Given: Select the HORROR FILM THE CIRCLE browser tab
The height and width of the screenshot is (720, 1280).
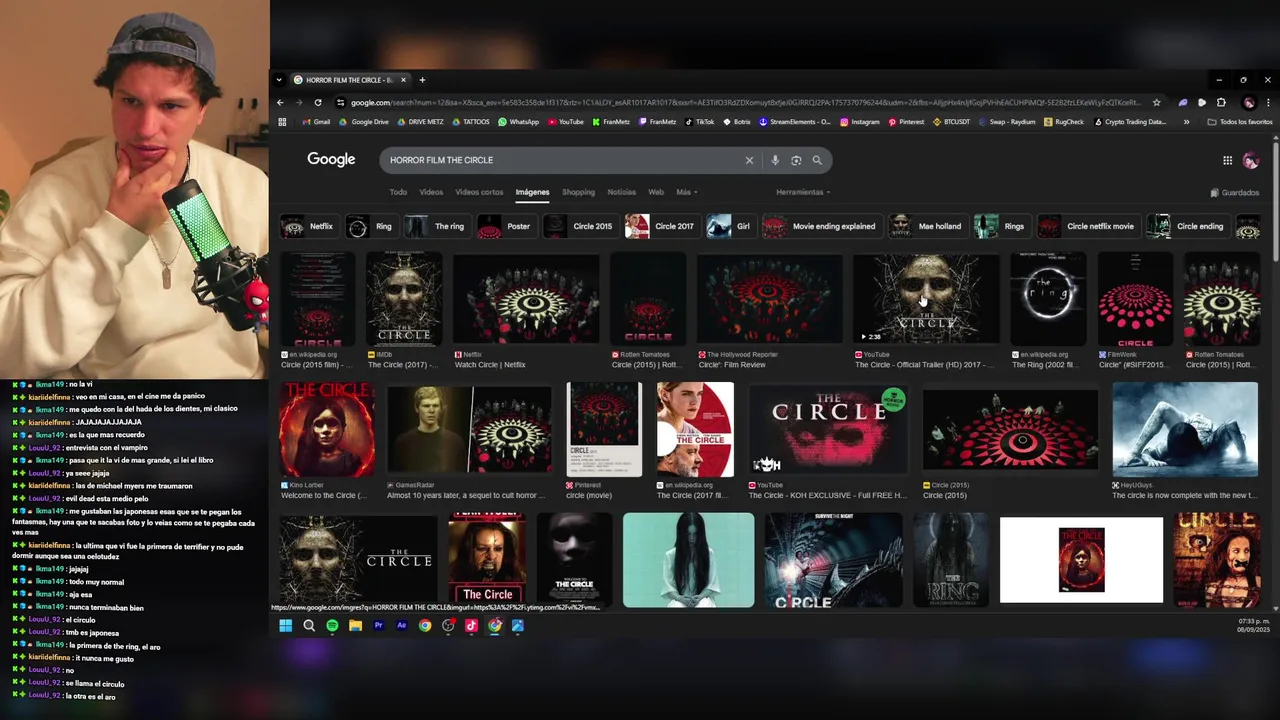Looking at the screenshot, I should tap(350, 80).
